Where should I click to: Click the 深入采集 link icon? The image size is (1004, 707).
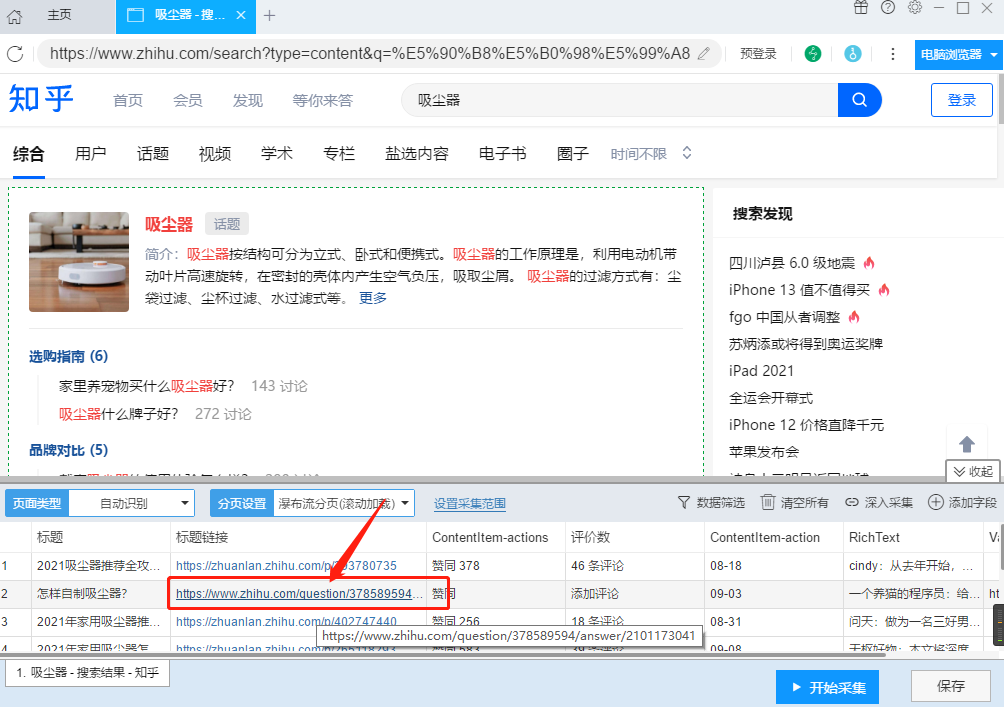tap(852, 503)
